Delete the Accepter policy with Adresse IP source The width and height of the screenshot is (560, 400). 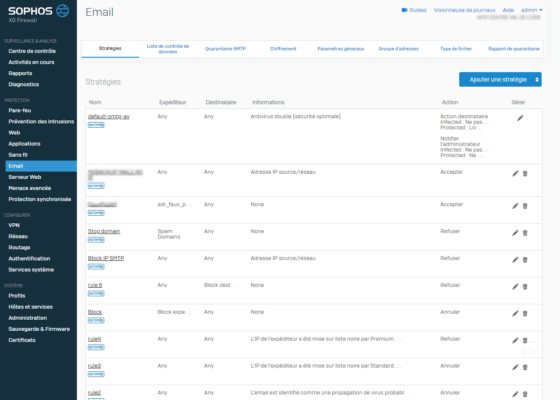tap(525, 174)
